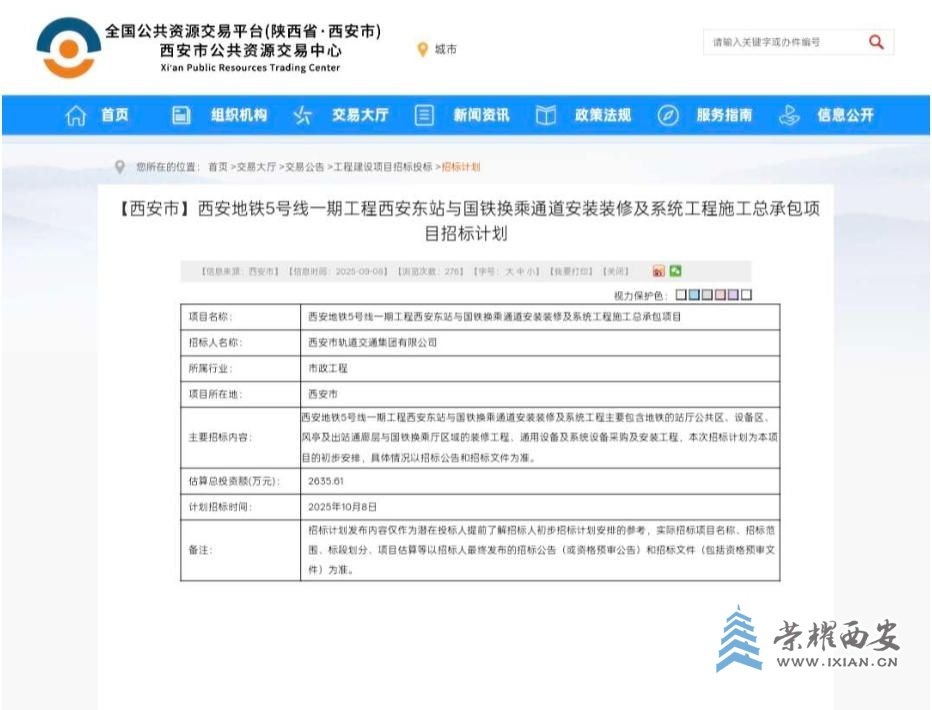
Task: Click the 信息来源 西安市 text
Action: coord(240,272)
